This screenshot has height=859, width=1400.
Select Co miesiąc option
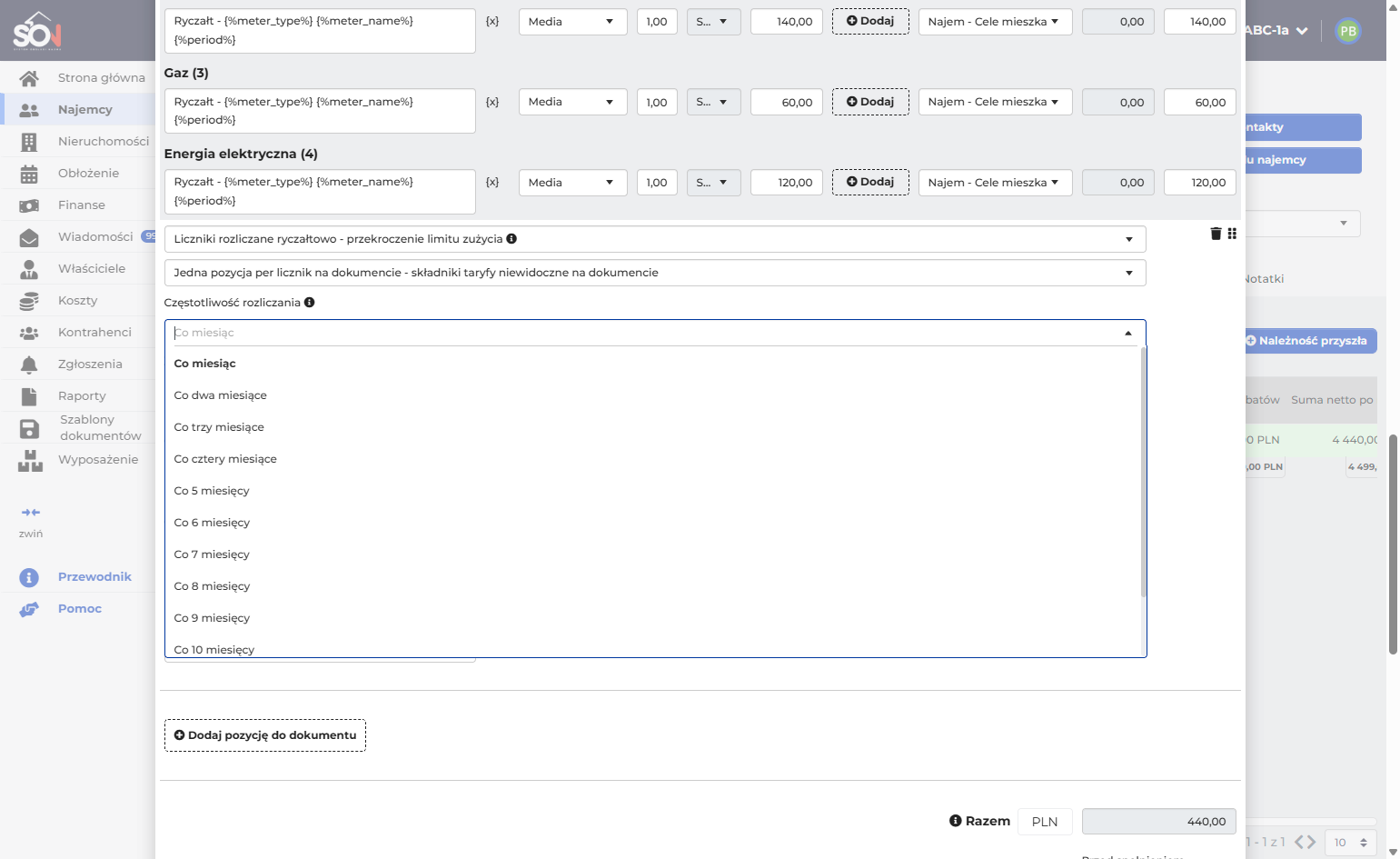point(652,364)
